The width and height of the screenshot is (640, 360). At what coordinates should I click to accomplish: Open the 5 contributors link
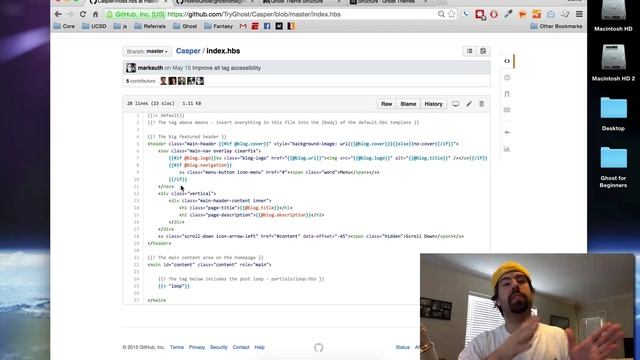pos(141,81)
